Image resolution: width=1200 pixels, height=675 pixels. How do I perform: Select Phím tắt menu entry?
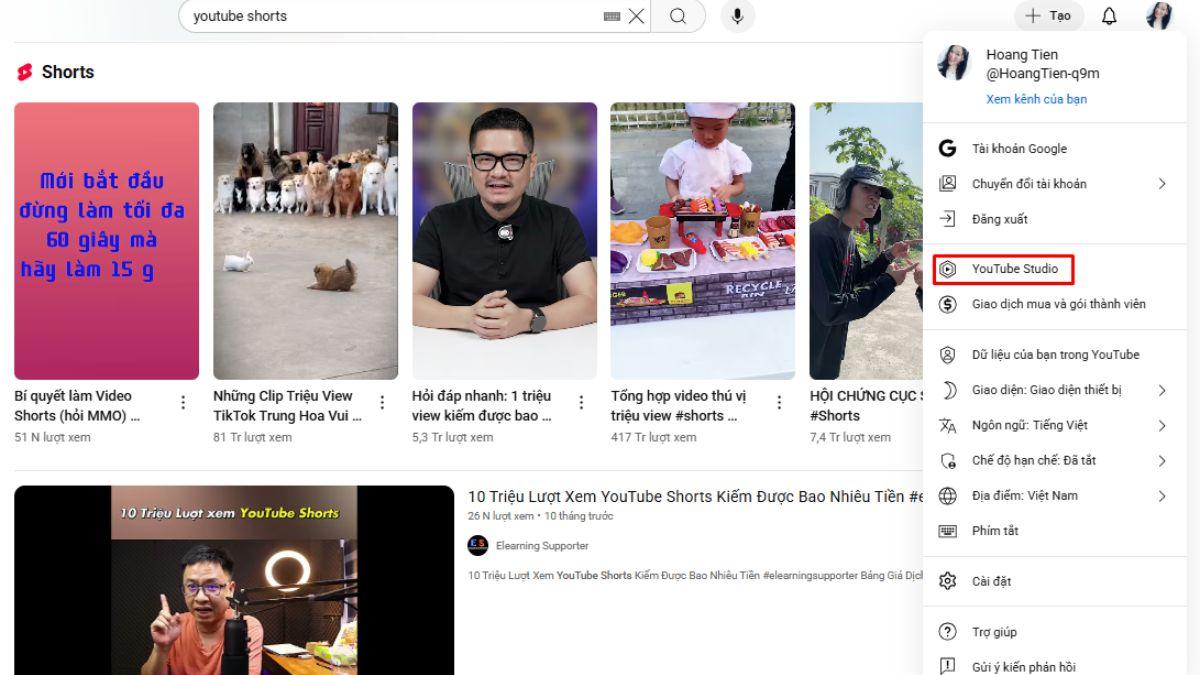1055,531
